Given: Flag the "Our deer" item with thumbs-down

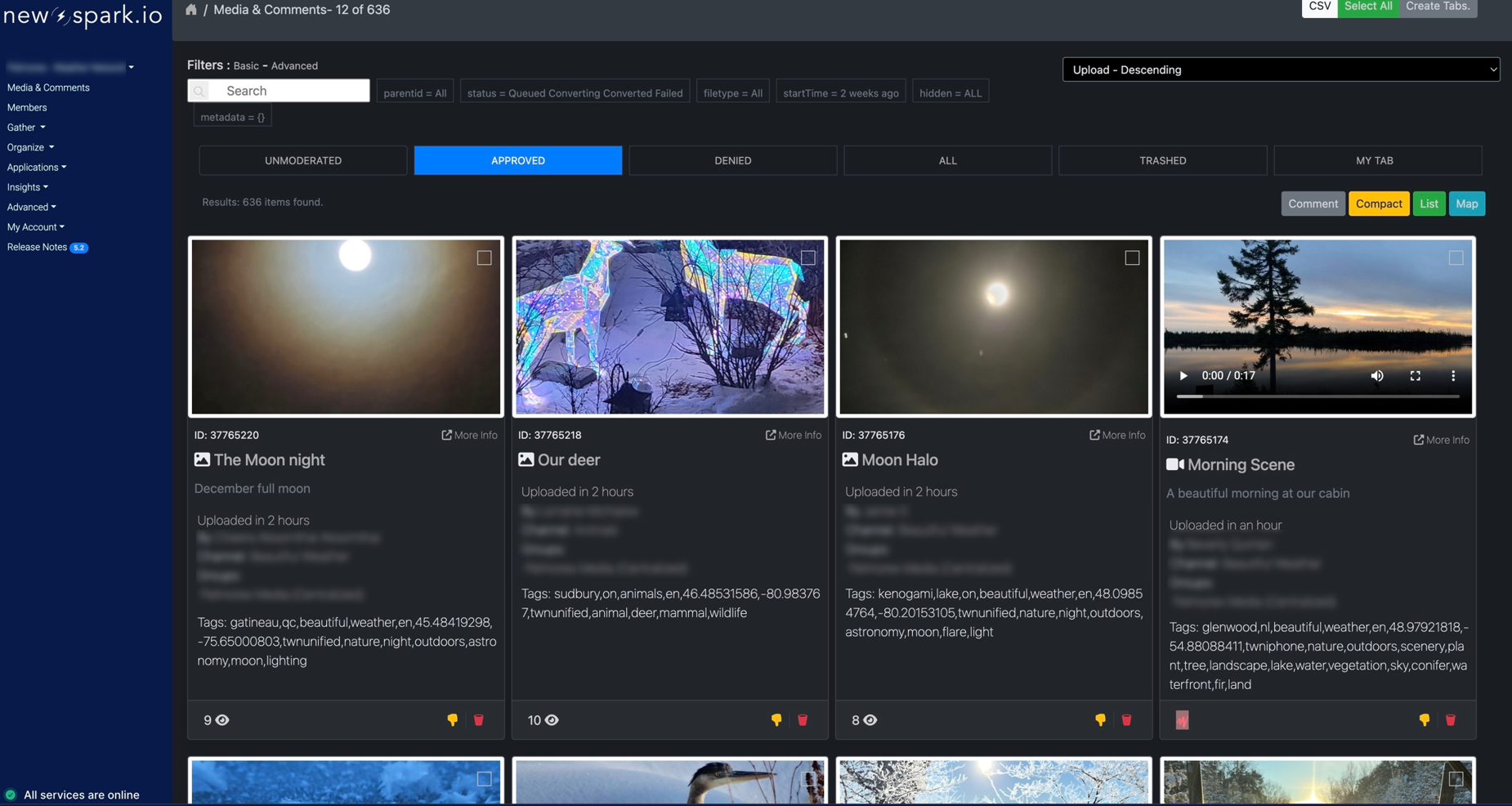Looking at the screenshot, I should [x=776, y=720].
